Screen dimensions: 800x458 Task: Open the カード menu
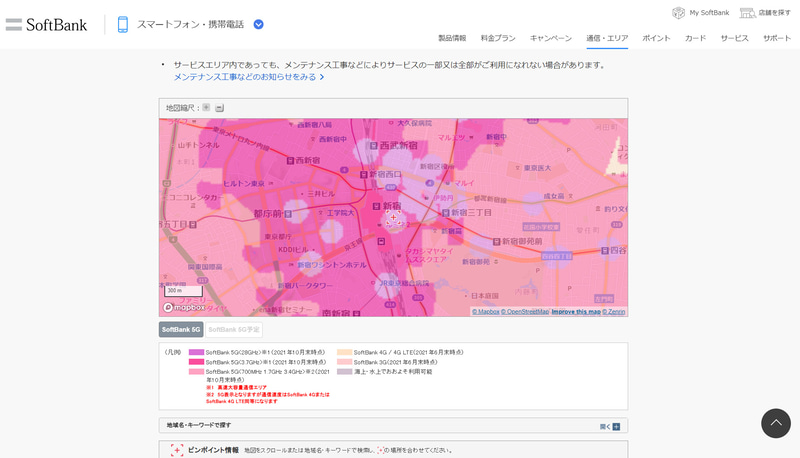695,38
